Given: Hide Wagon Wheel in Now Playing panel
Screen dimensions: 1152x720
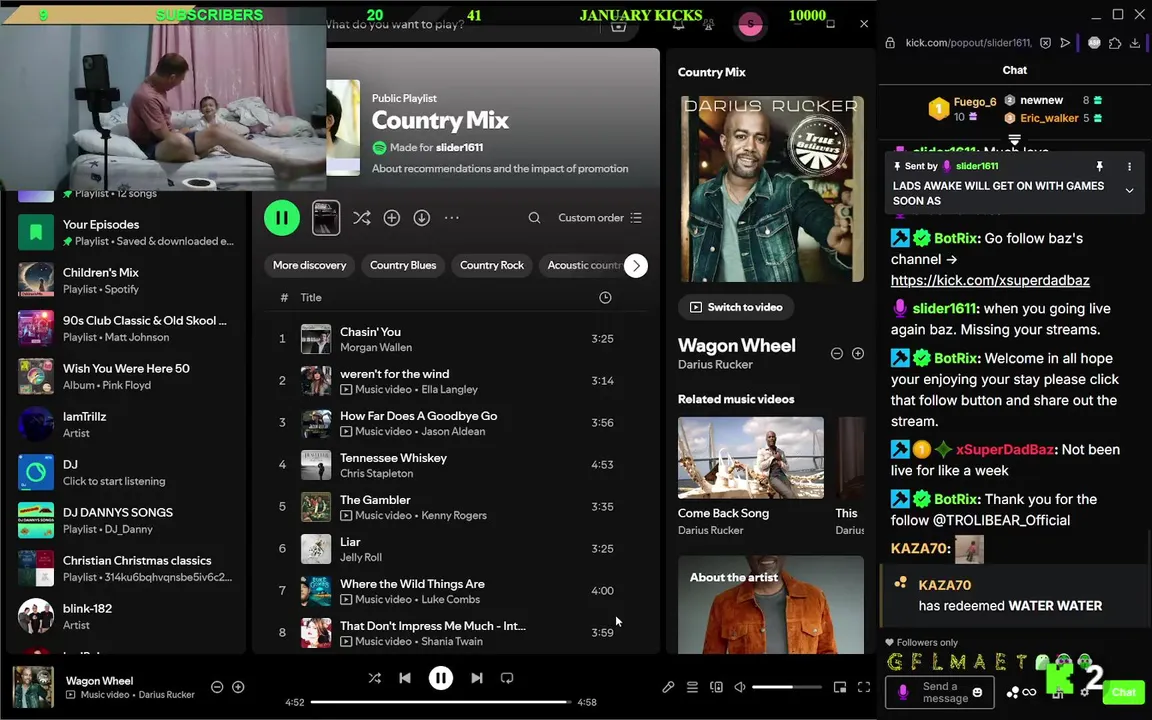Looking at the screenshot, I should pyautogui.click(x=836, y=353).
